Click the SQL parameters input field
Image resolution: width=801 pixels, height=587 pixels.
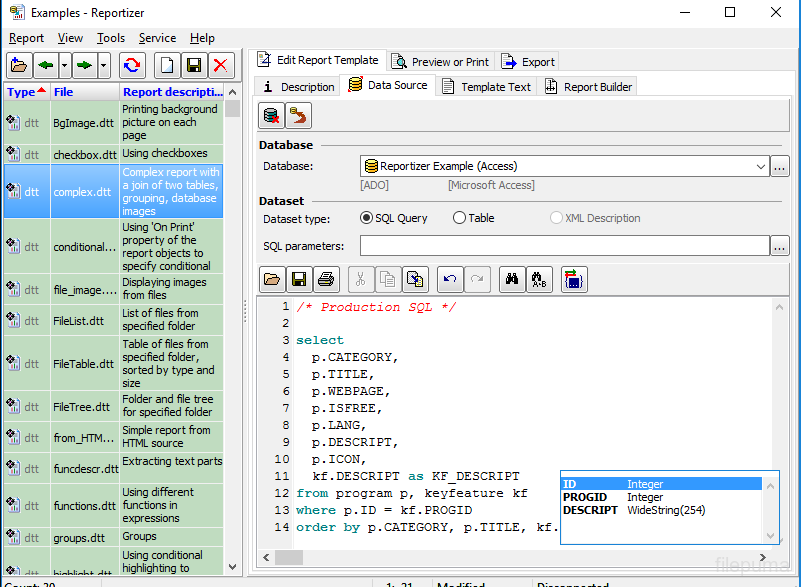pos(564,246)
